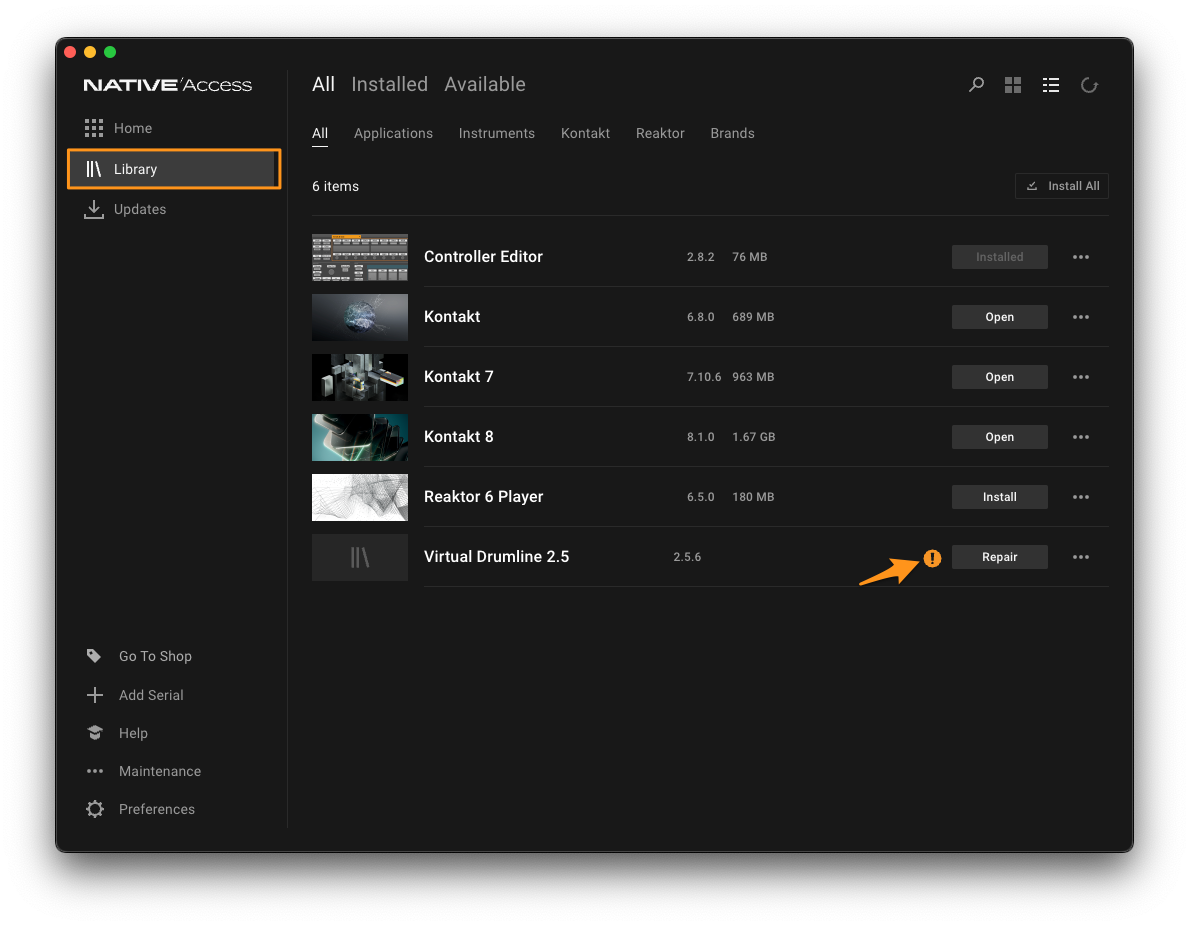Click the refresh library icon
The width and height of the screenshot is (1189, 926).
1090,85
